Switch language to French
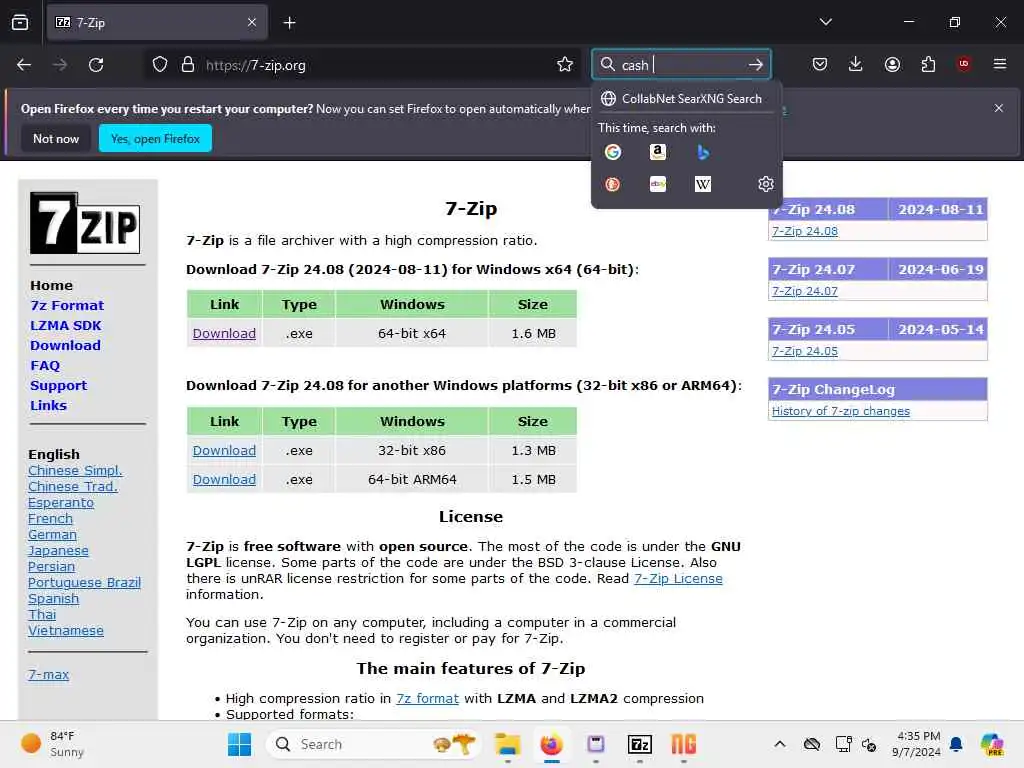This screenshot has width=1024, height=768. pos(50,519)
